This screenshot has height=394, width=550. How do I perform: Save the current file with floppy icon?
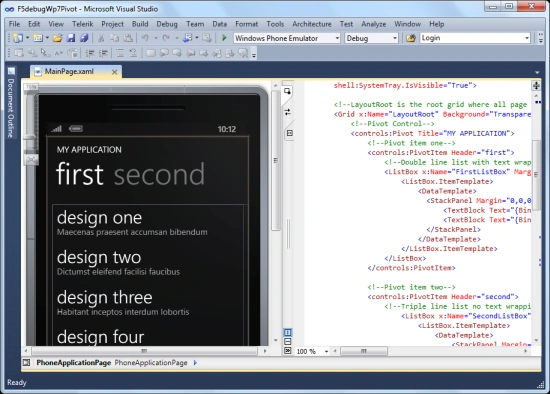point(71,38)
